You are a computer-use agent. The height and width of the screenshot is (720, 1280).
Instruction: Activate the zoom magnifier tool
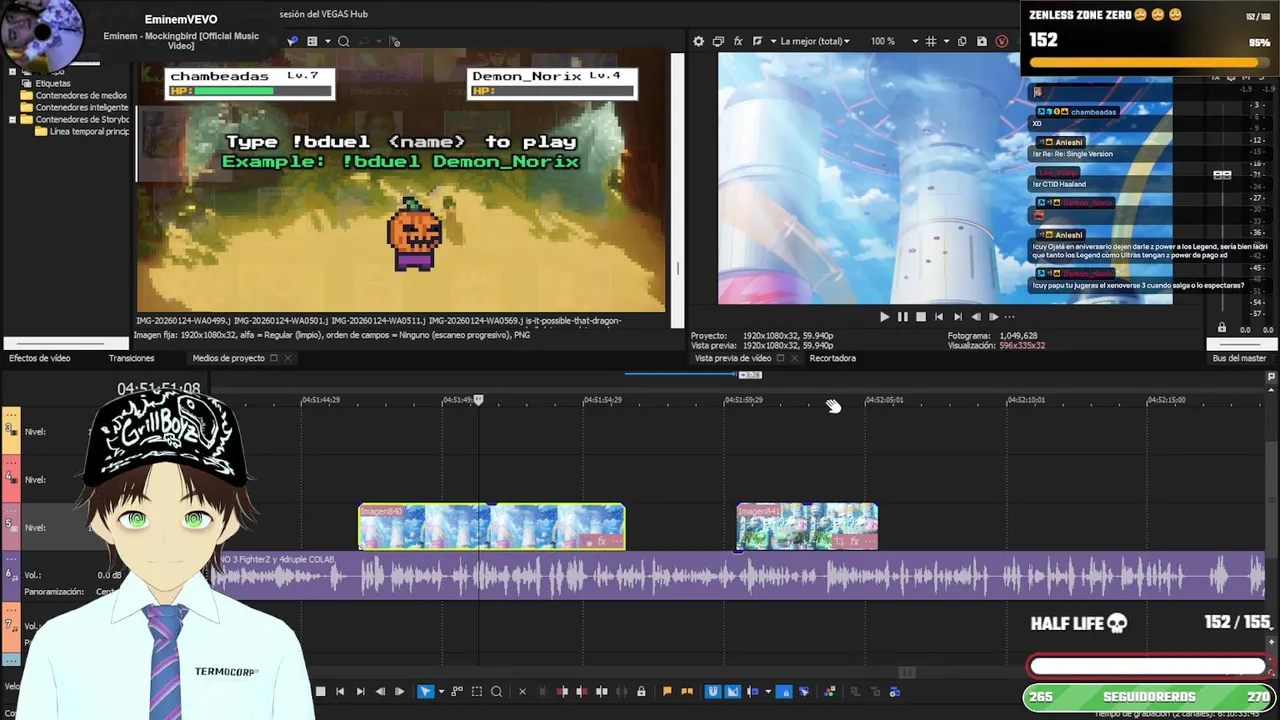coord(496,691)
